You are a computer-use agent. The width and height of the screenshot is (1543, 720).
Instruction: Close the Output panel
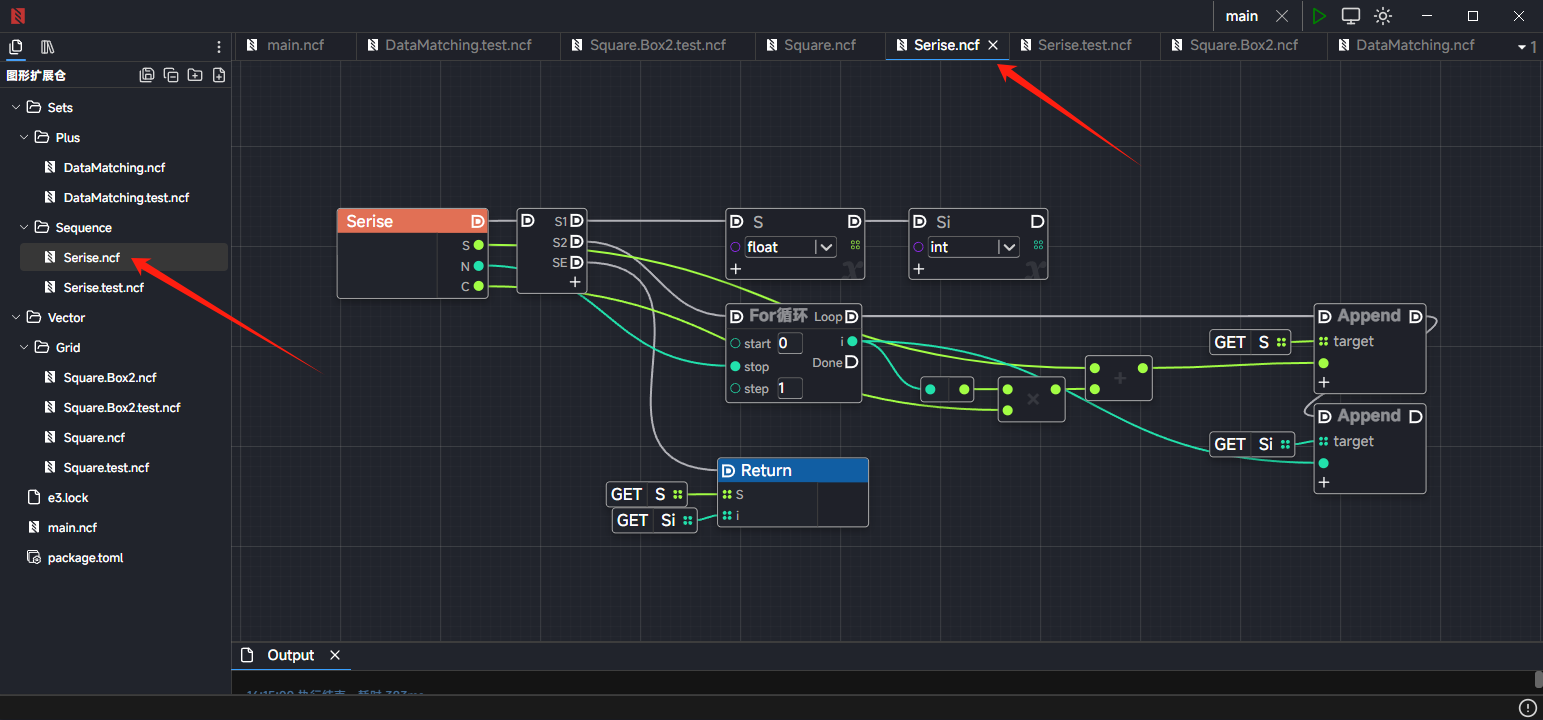335,655
